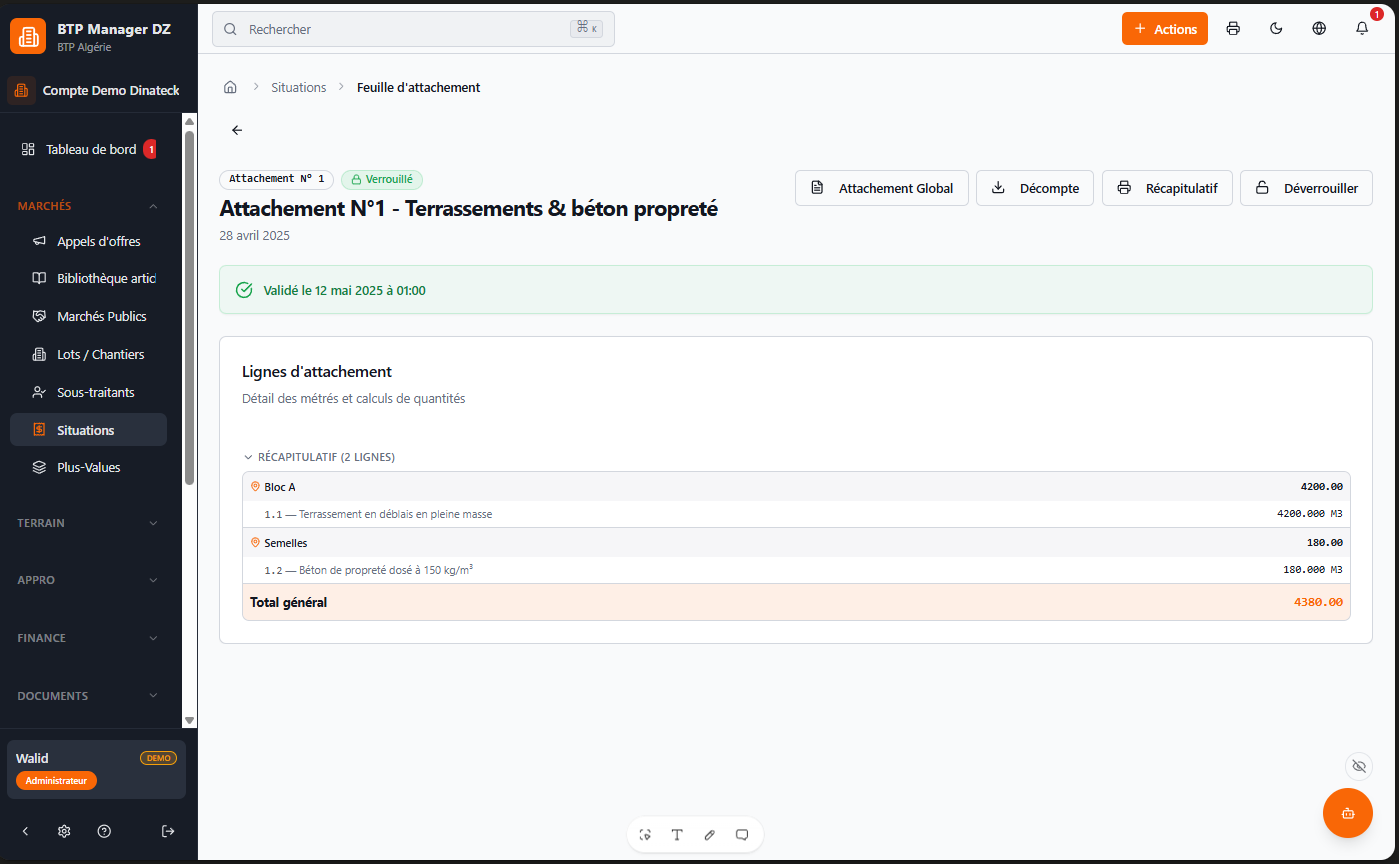
Task: Open Situations breadcrumb link
Action: click(298, 87)
